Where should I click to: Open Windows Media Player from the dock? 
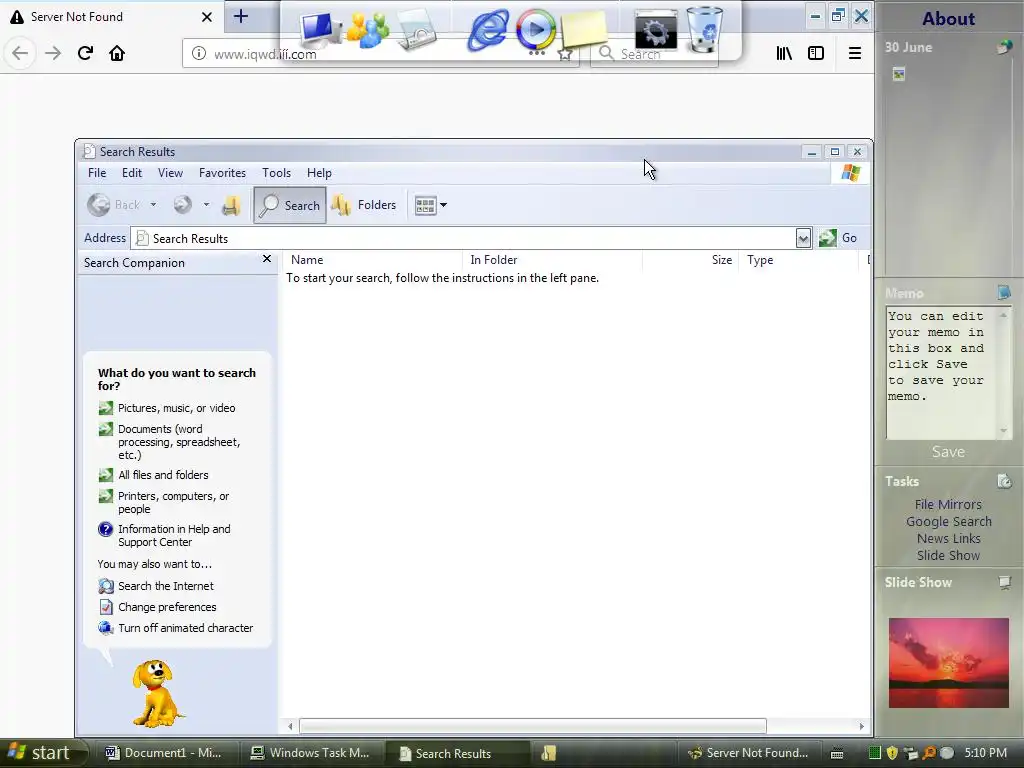536,29
